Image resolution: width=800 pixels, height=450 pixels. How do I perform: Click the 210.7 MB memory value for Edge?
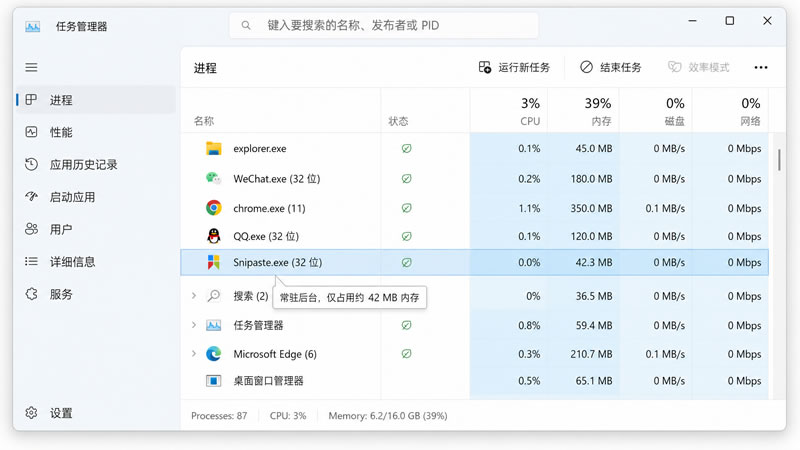(x=591, y=354)
